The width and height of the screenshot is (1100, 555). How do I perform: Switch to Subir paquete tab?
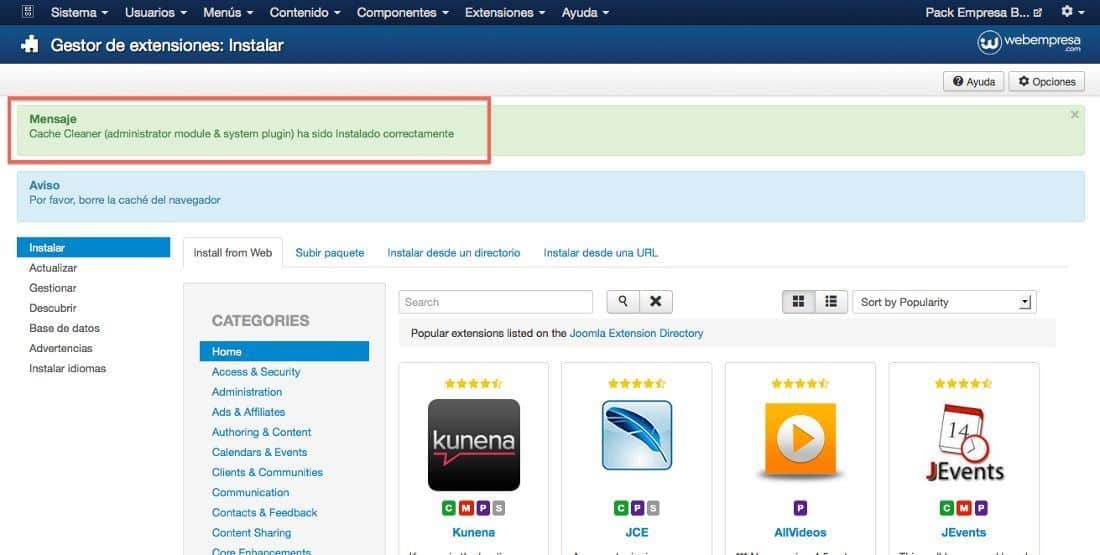coord(330,253)
